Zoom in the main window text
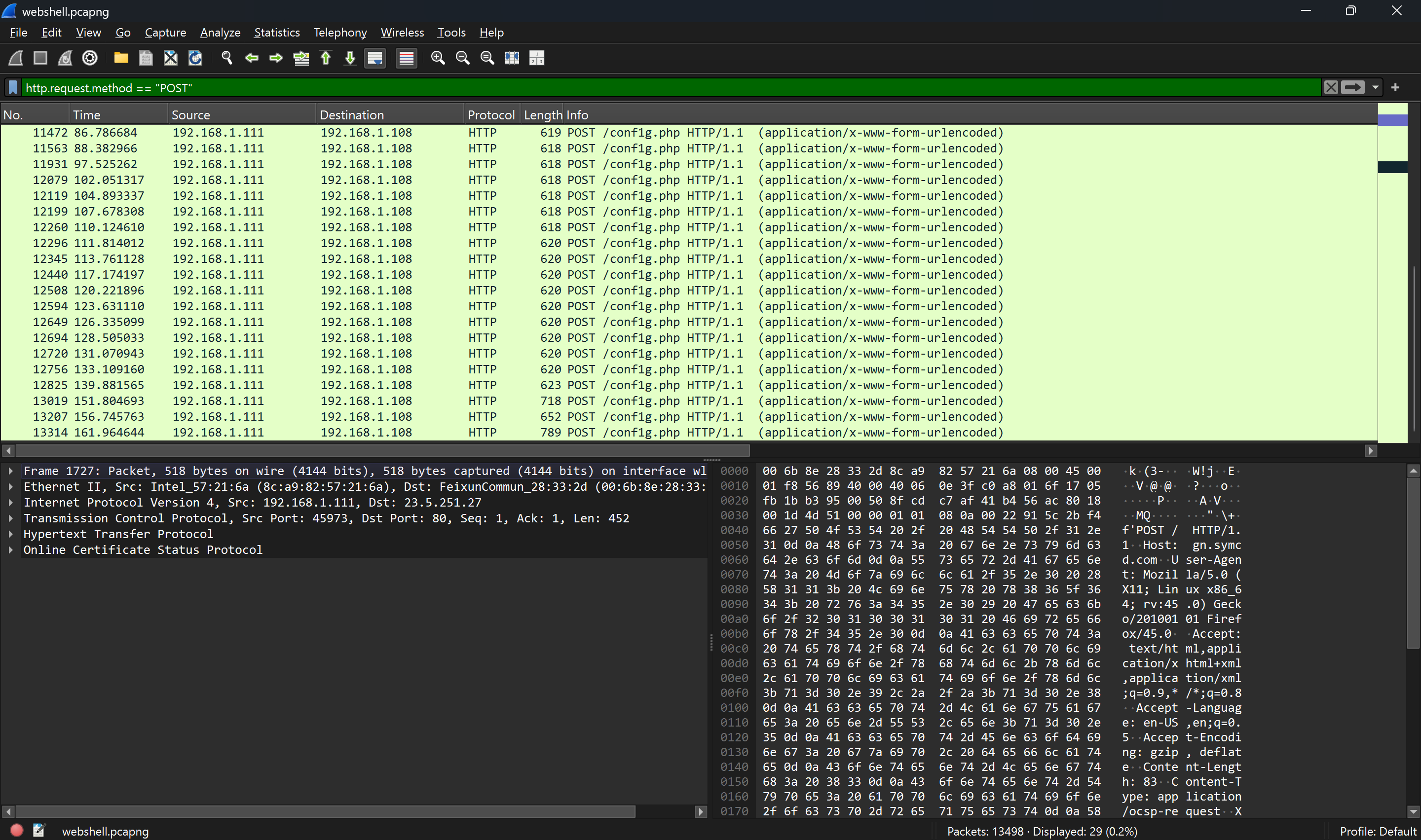1421x840 pixels. click(438, 58)
